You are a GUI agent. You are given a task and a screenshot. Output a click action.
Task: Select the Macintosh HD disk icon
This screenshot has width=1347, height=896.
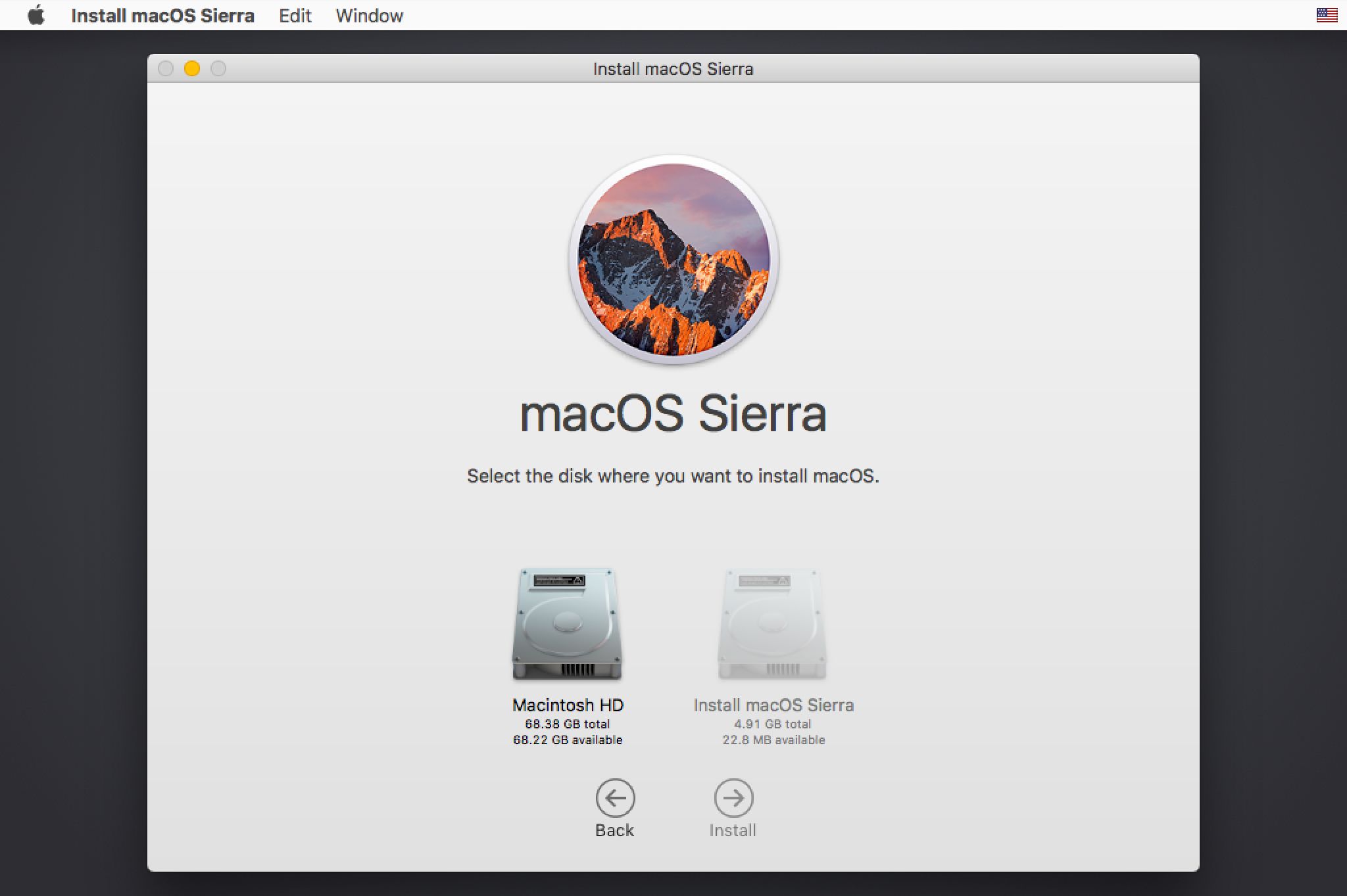(567, 624)
